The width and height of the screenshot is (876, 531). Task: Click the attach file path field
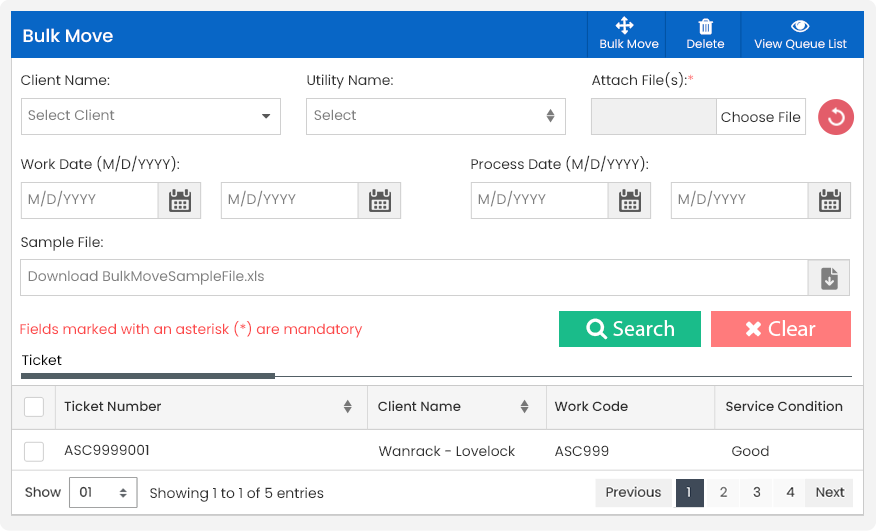pyautogui.click(x=654, y=116)
